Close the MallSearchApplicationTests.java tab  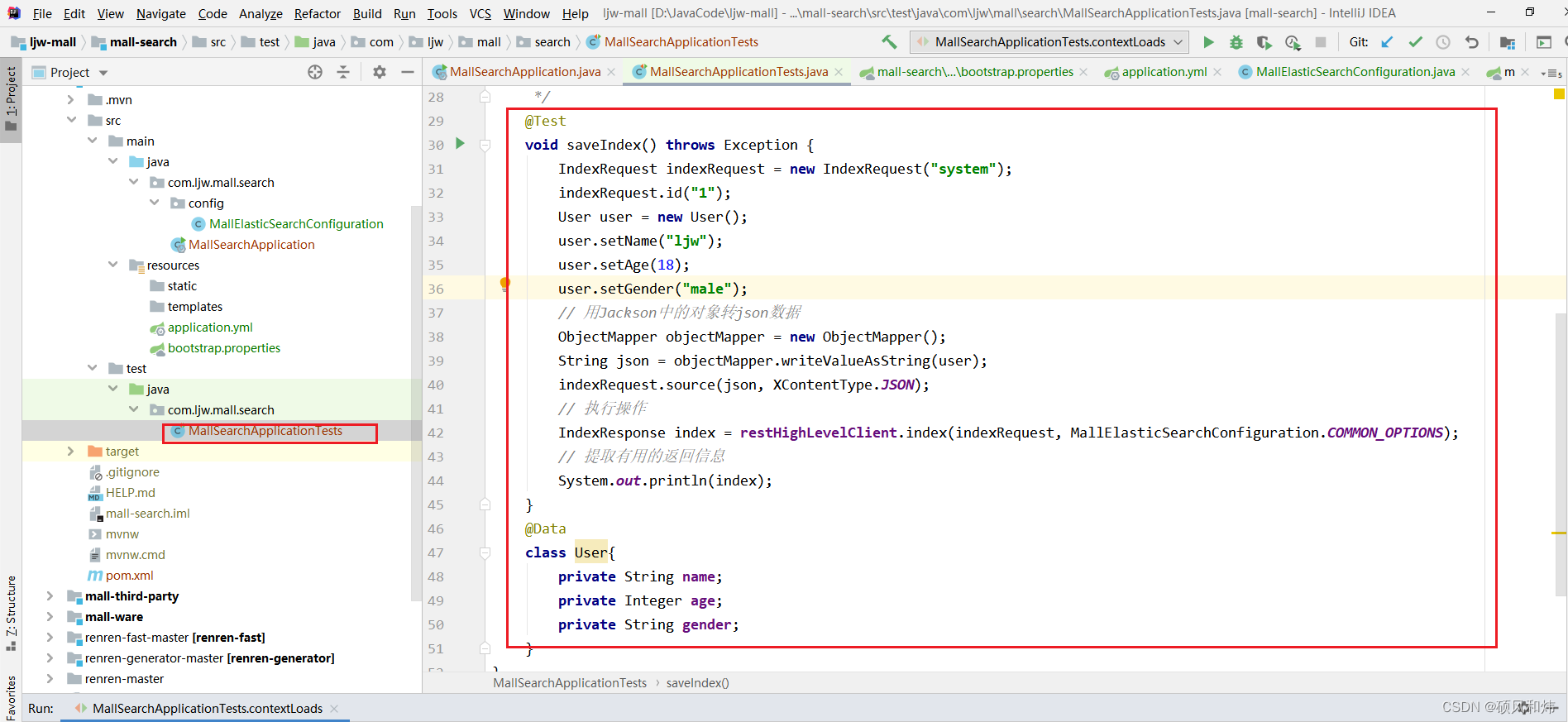point(839,73)
